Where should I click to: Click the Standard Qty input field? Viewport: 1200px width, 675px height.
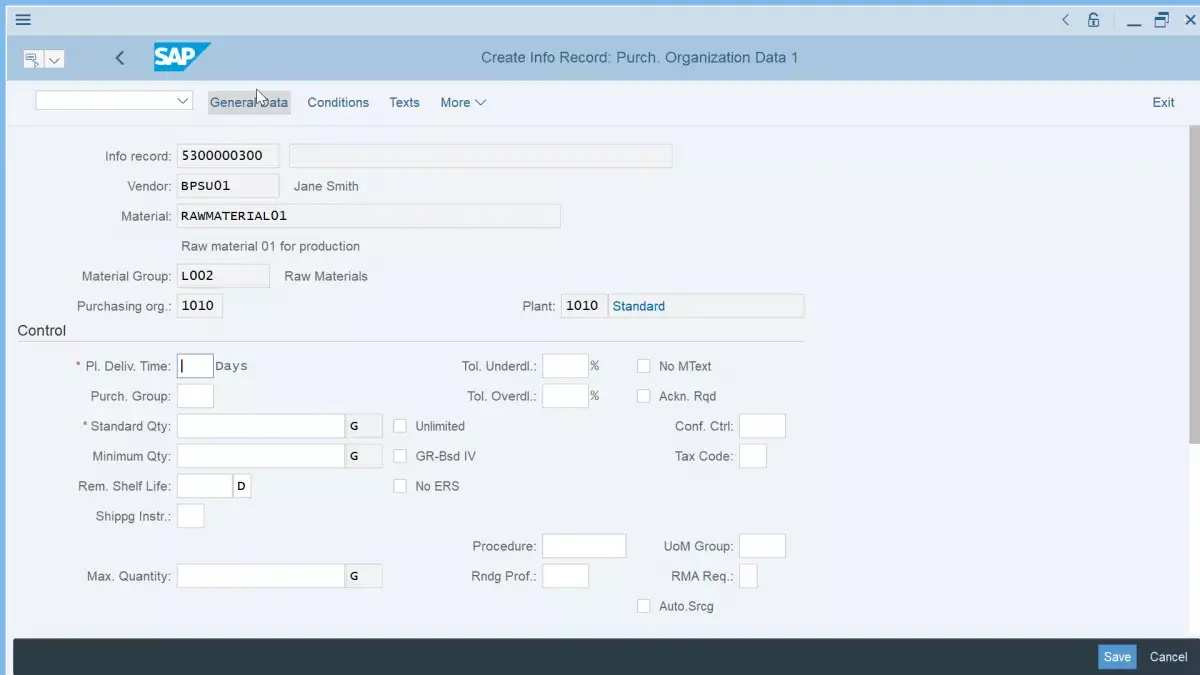point(260,426)
